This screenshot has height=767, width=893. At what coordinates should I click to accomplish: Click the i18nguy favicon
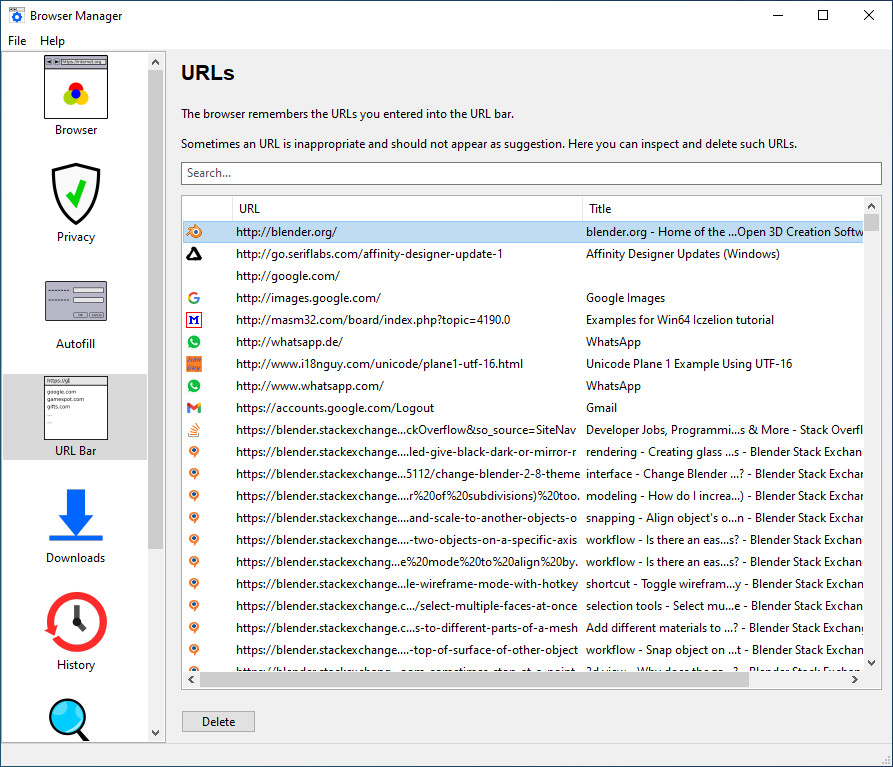point(194,364)
